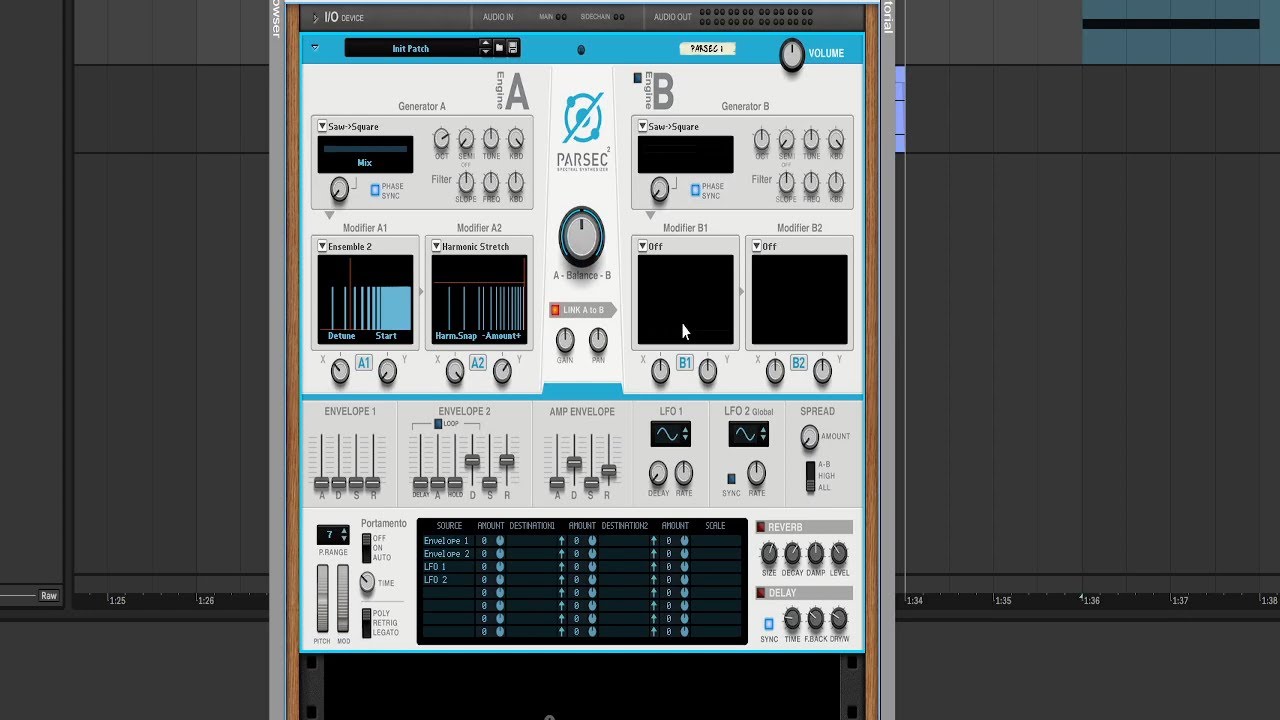The width and height of the screenshot is (1280, 720).
Task: Click the Delay F.BACK knob
Action: pos(816,618)
